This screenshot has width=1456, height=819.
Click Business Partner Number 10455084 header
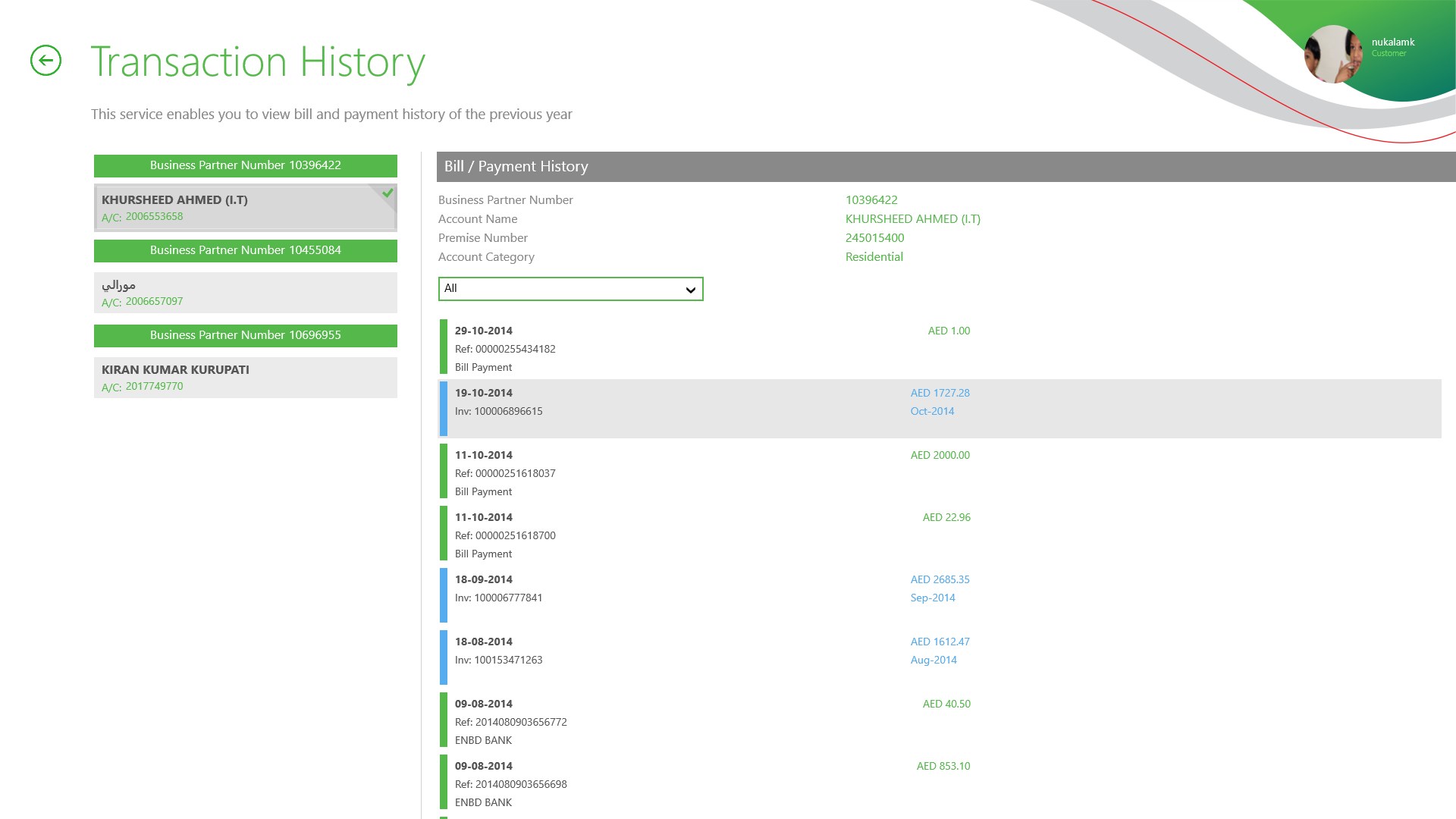coord(245,250)
